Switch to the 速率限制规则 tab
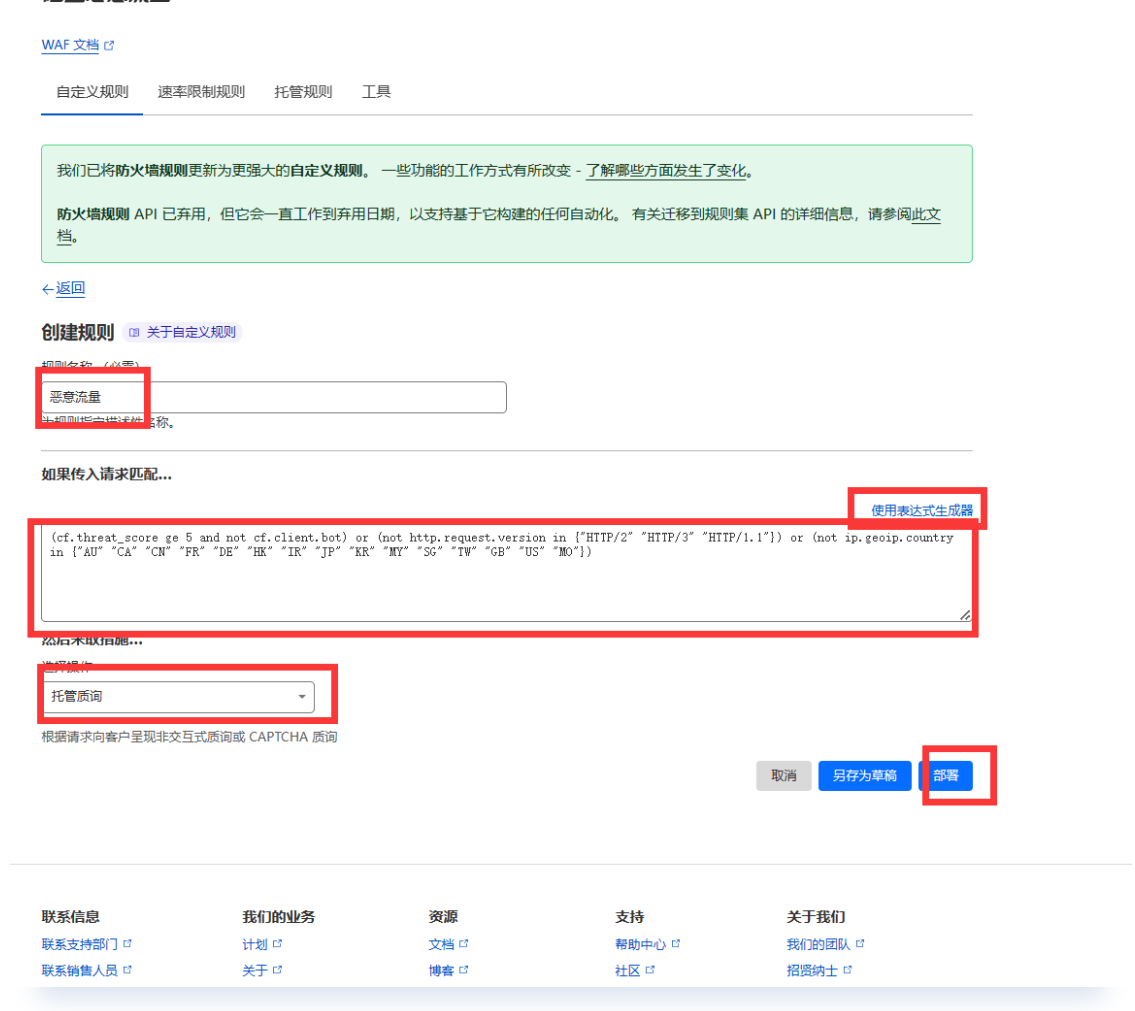 [x=201, y=92]
